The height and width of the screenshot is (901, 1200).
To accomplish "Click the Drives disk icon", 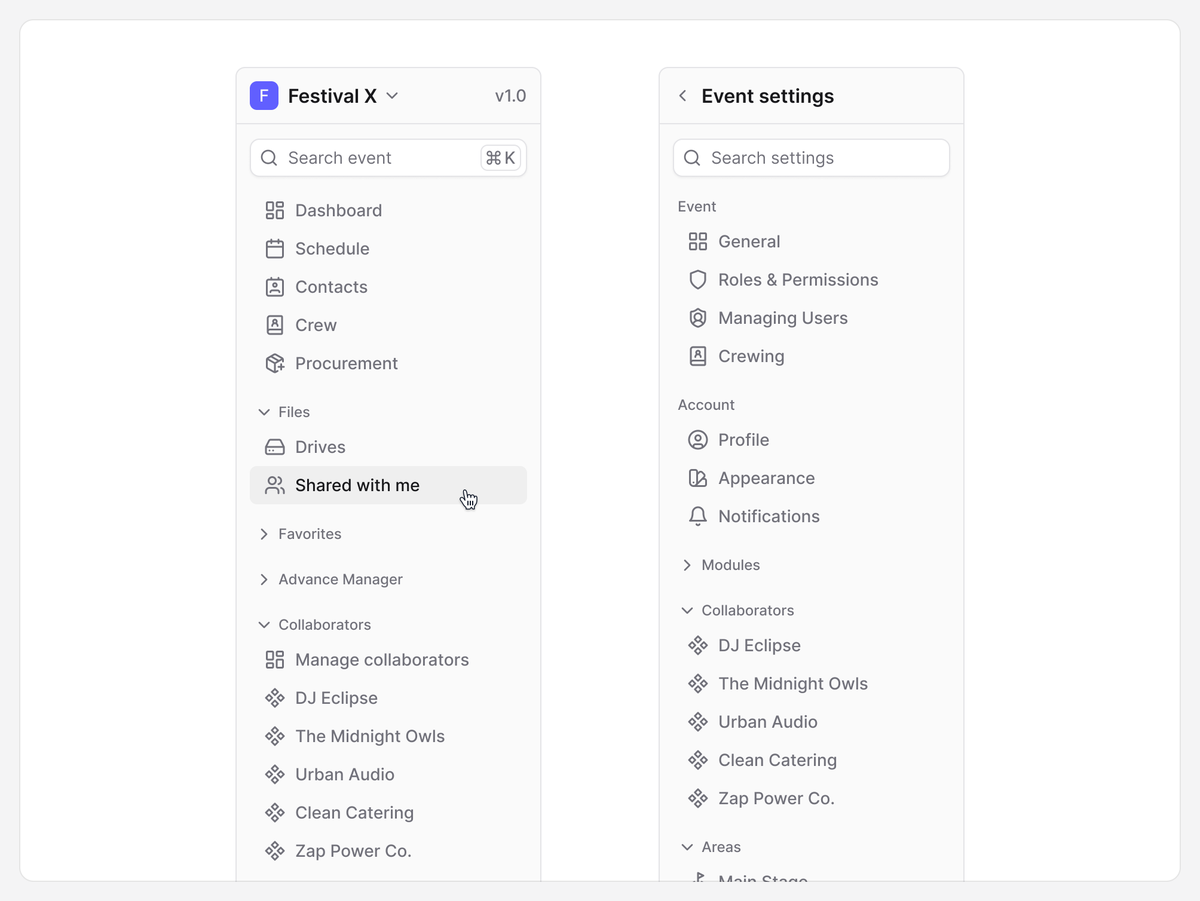I will pos(274,447).
